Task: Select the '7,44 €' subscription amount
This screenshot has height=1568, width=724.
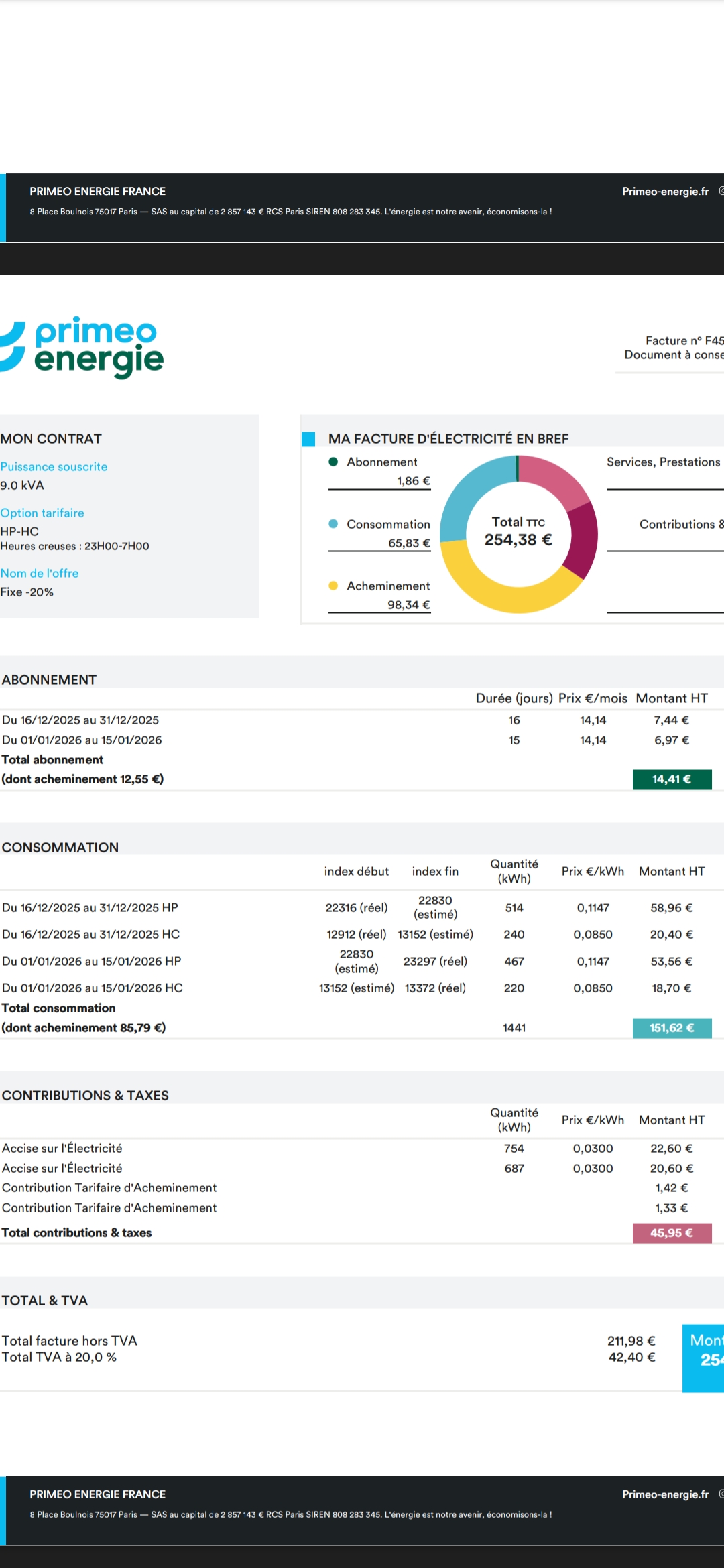Action: pos(672,720)
